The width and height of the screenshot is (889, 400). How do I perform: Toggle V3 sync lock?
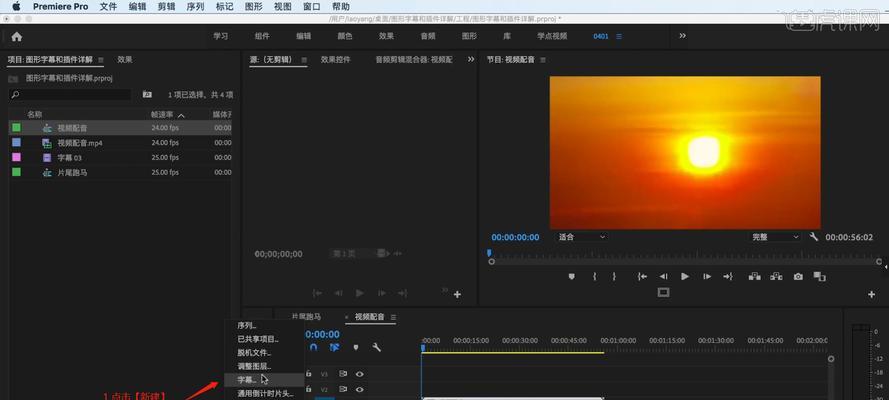[x=342, y=374]
